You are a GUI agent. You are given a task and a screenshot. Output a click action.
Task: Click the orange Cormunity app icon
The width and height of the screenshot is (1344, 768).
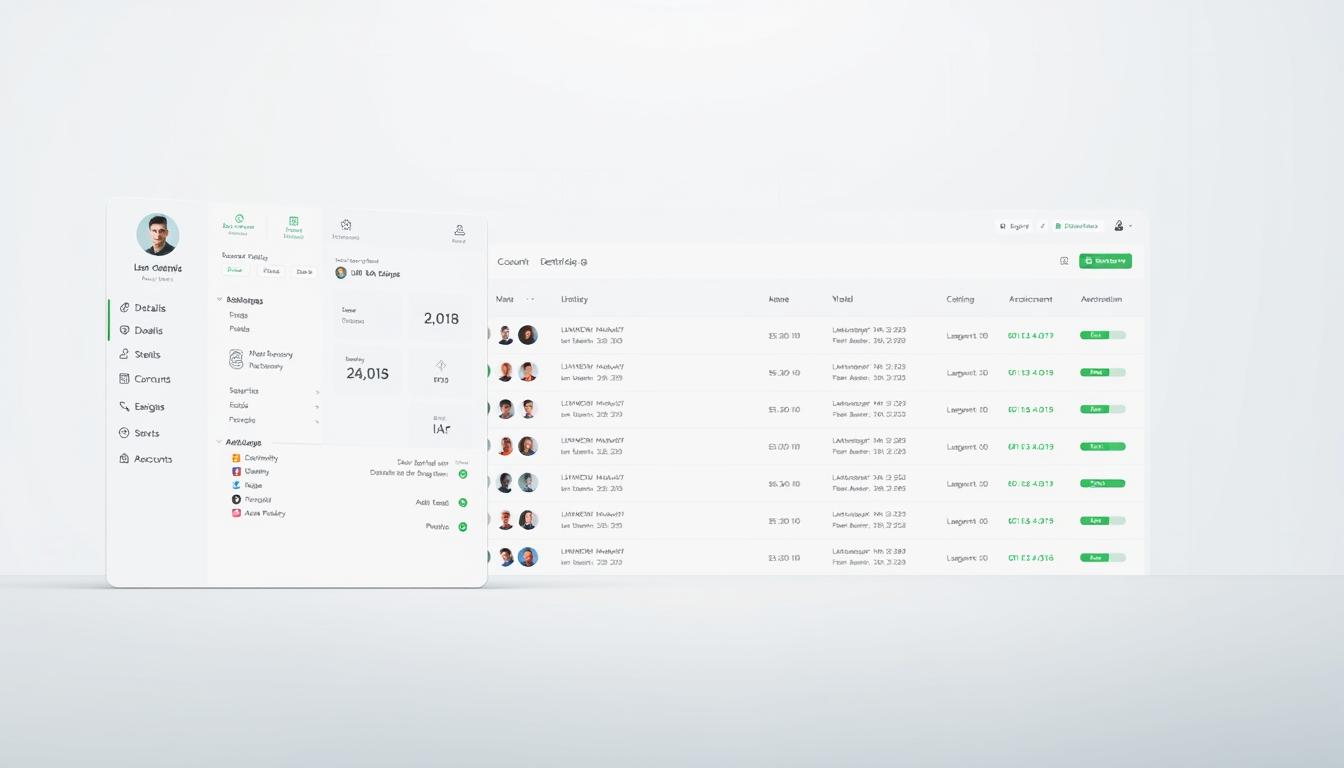pyautogui.click(x=236, y=458)
